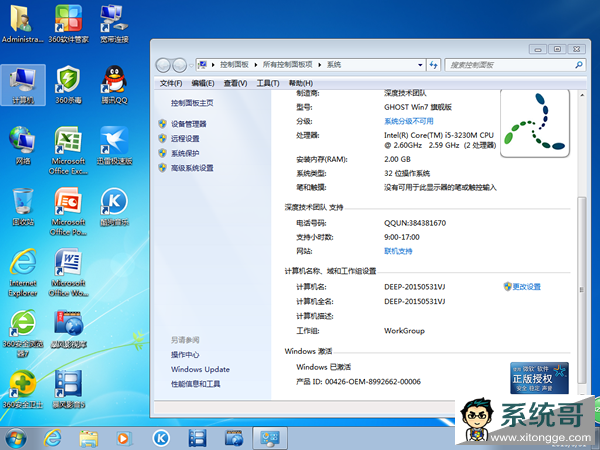Open the 编辑(E) menu

click(203, 83)
